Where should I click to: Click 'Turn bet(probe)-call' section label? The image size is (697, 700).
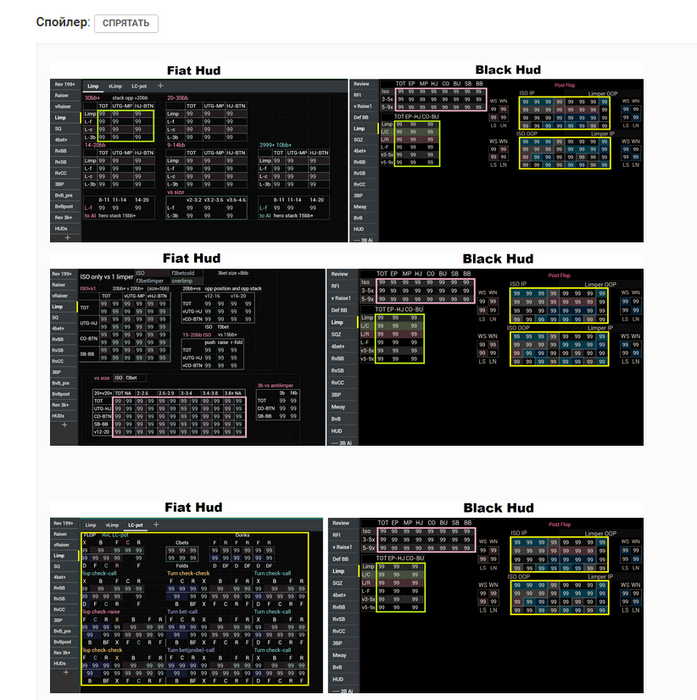point(191,650)
